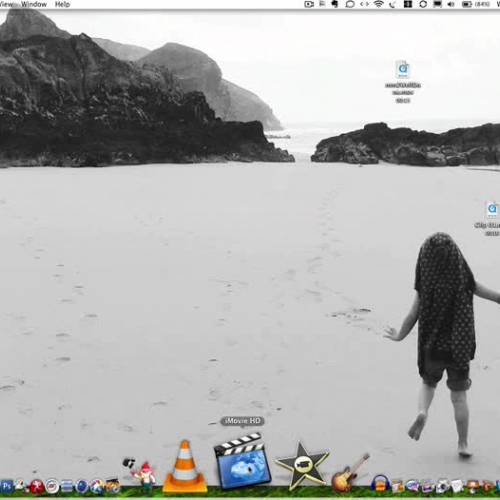Open the colorful ball dock icon
This screenshot has height=500, width=500.
tap(97, 487)
